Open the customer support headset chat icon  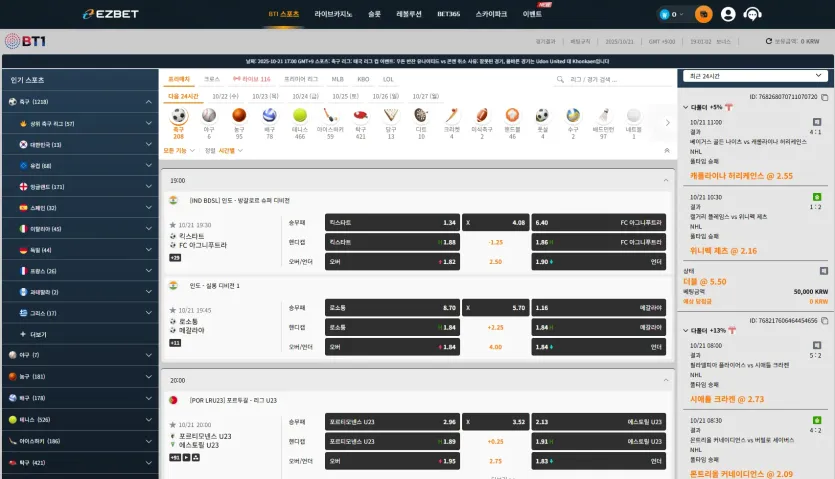(x=752, y=14)
